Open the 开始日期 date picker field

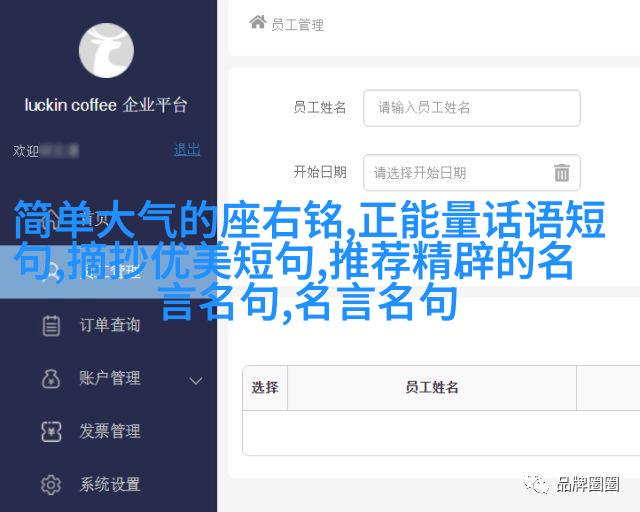[x=471, y=173]
